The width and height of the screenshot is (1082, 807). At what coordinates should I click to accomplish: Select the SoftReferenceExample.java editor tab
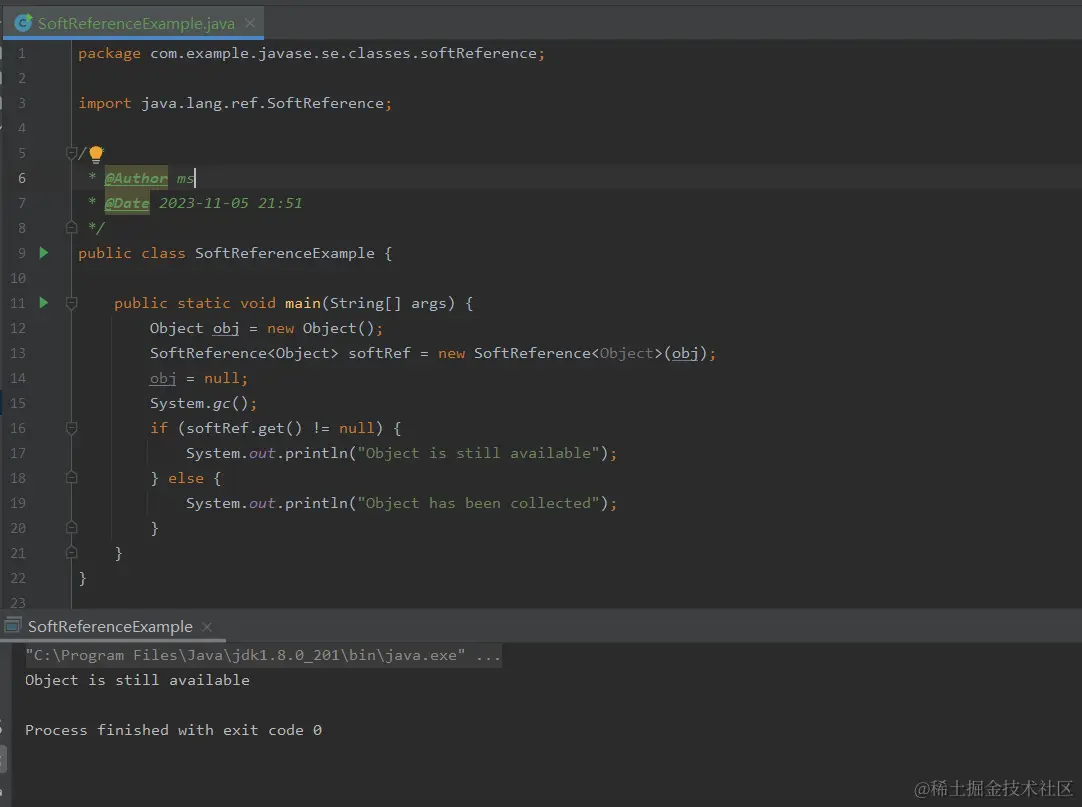click(135, 23)
